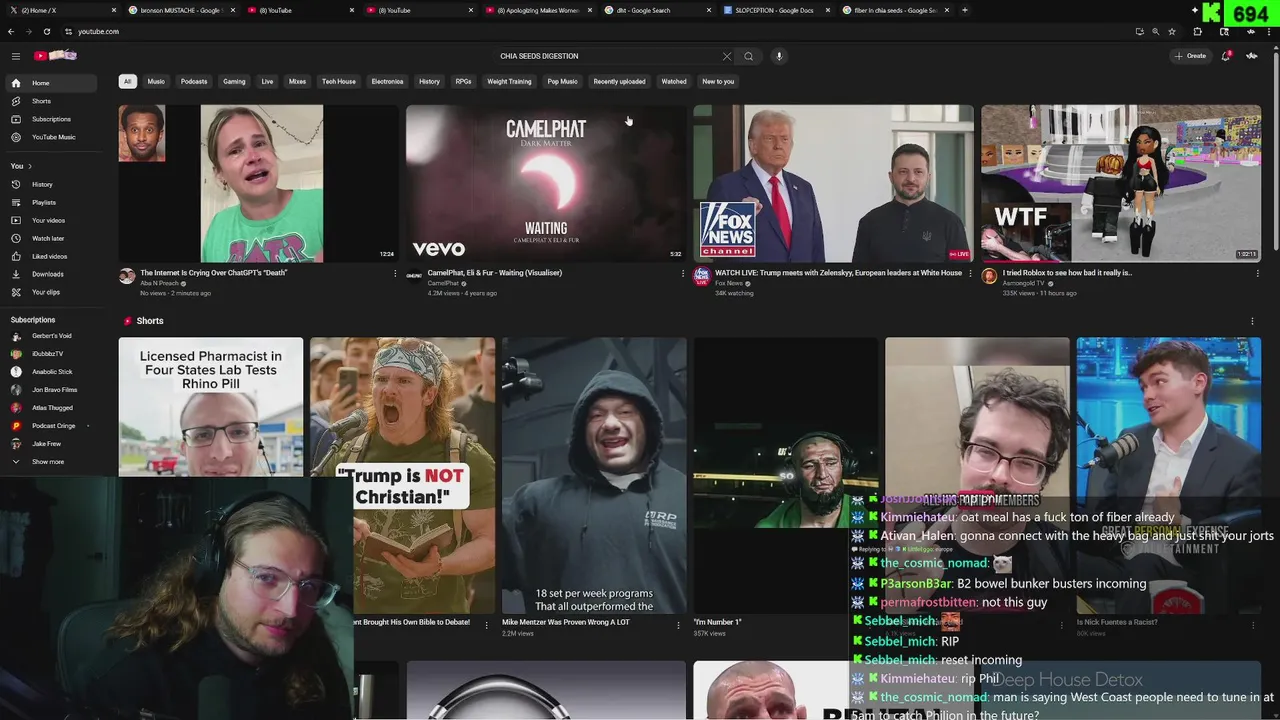Screen dimensions: 1280x720
Task: Open Shorts from the sidebar
Action: [x=41, y=101]
